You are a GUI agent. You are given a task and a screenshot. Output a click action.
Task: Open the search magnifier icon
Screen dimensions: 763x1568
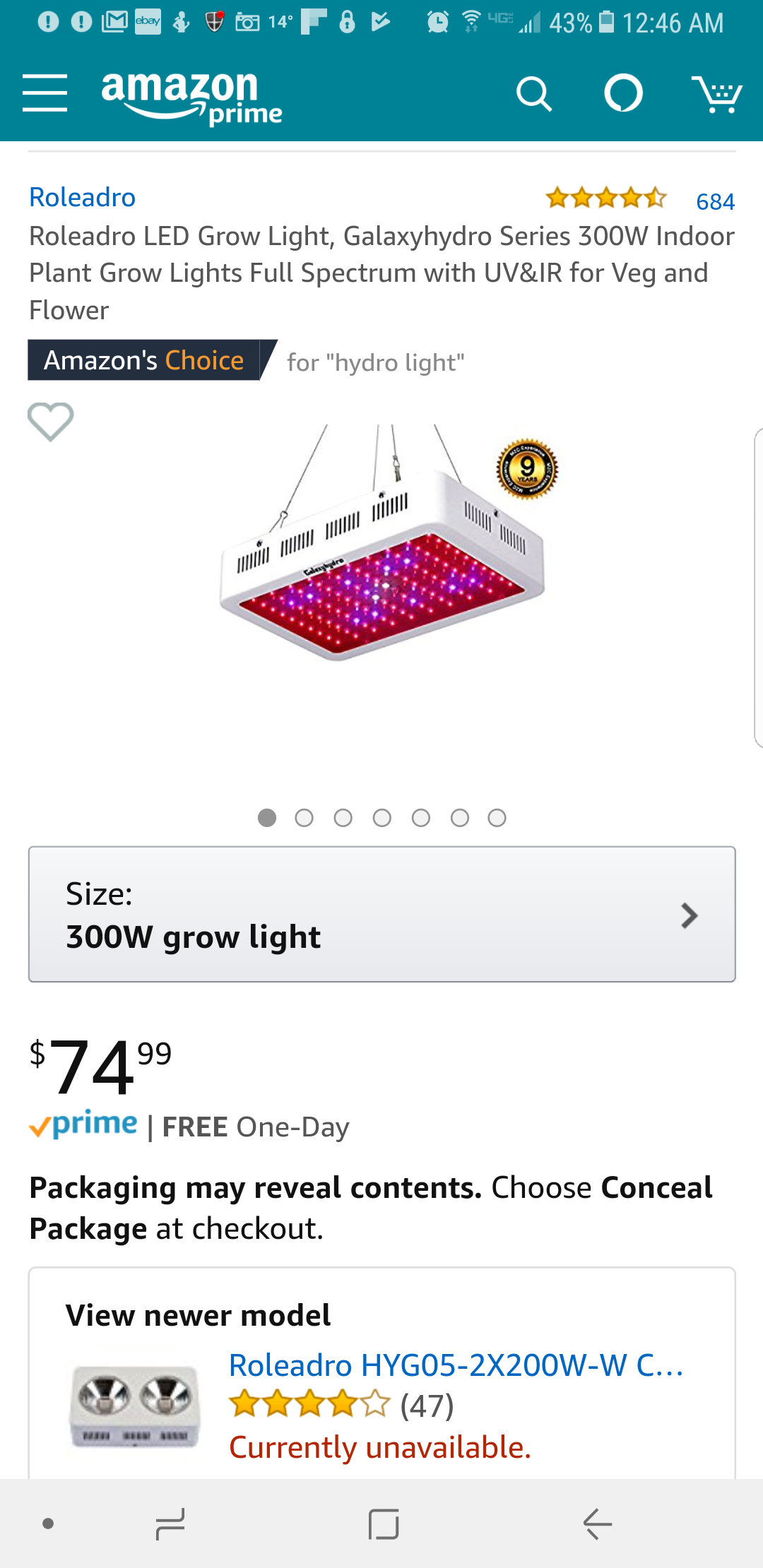click(x=533, y=94)
